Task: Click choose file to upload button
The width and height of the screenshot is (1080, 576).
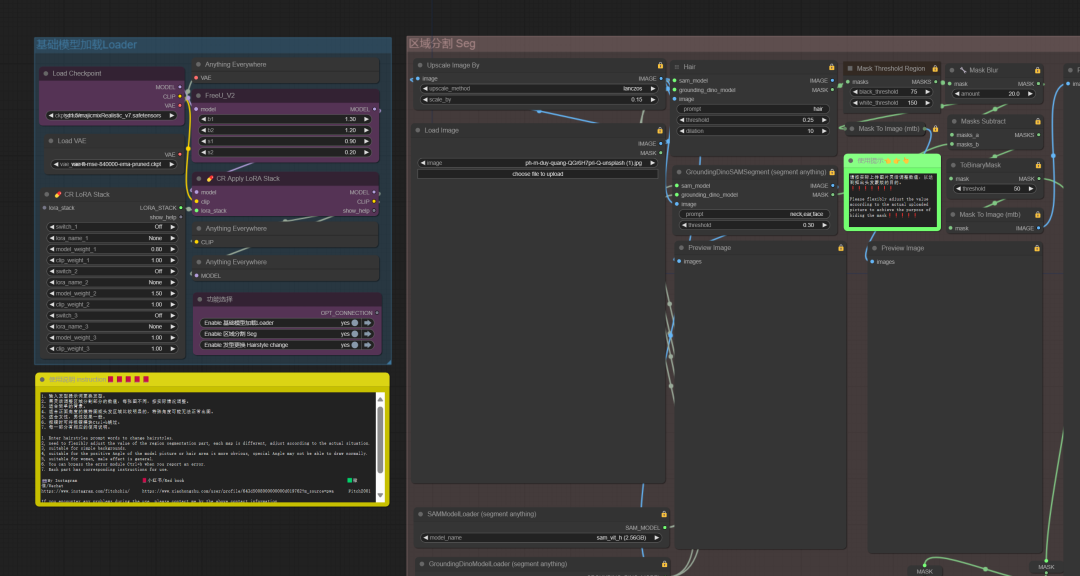Action: tap(538, 174)
